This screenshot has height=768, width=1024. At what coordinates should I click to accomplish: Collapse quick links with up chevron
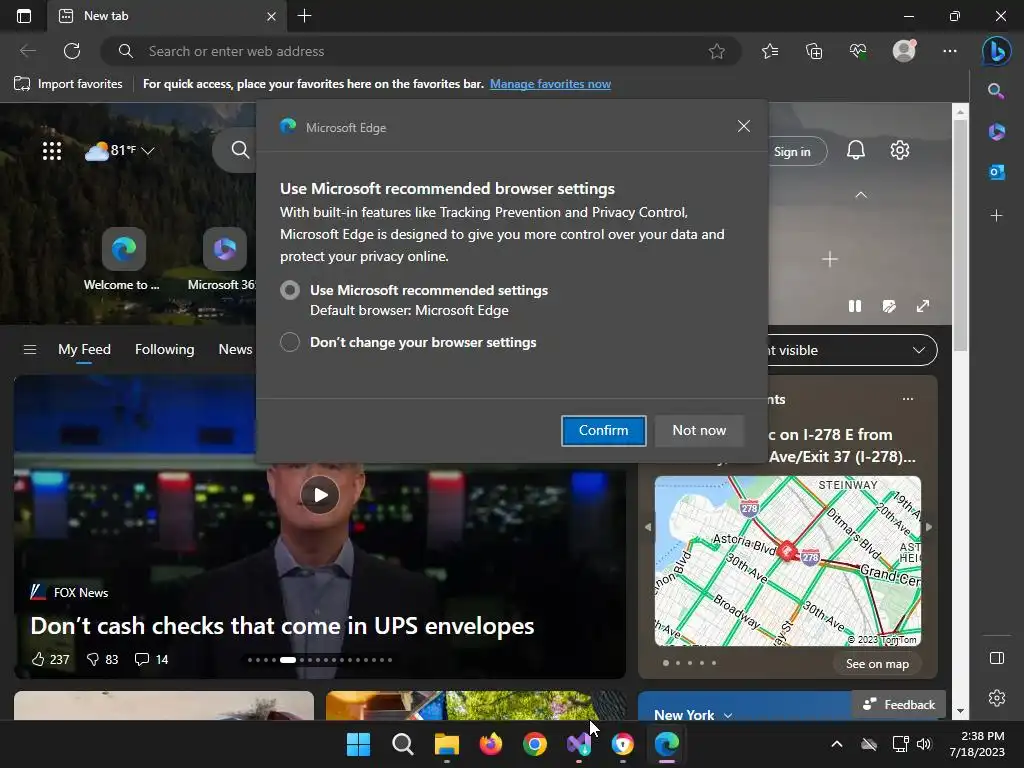pyautogui.click(x=861, y=195)
